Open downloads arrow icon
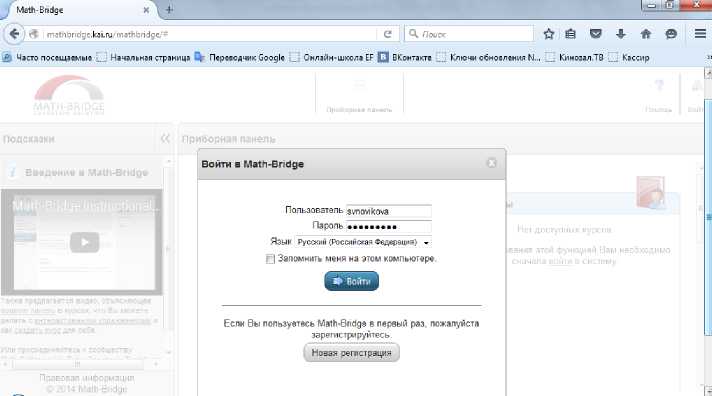This screenshot has width=712, height=396. (x=621, y=34)
